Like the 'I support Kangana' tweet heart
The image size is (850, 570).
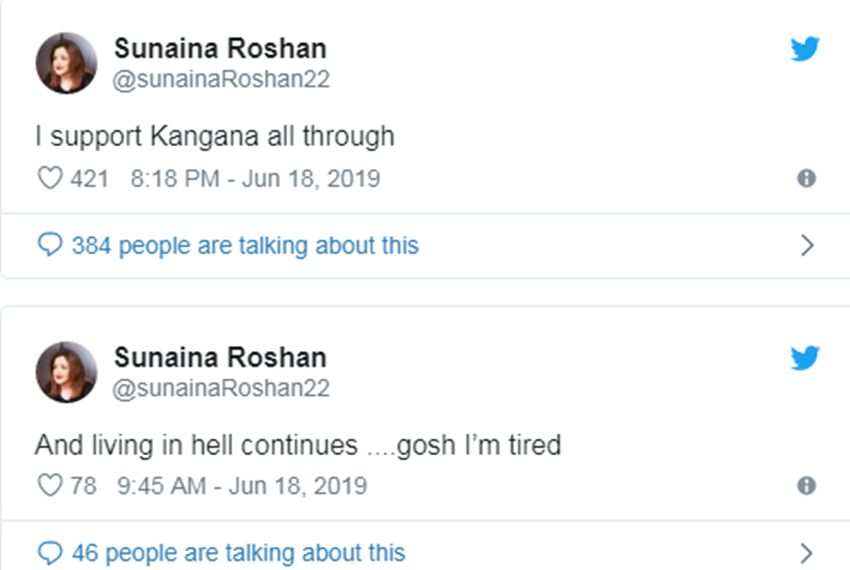(x=49, y=179)
